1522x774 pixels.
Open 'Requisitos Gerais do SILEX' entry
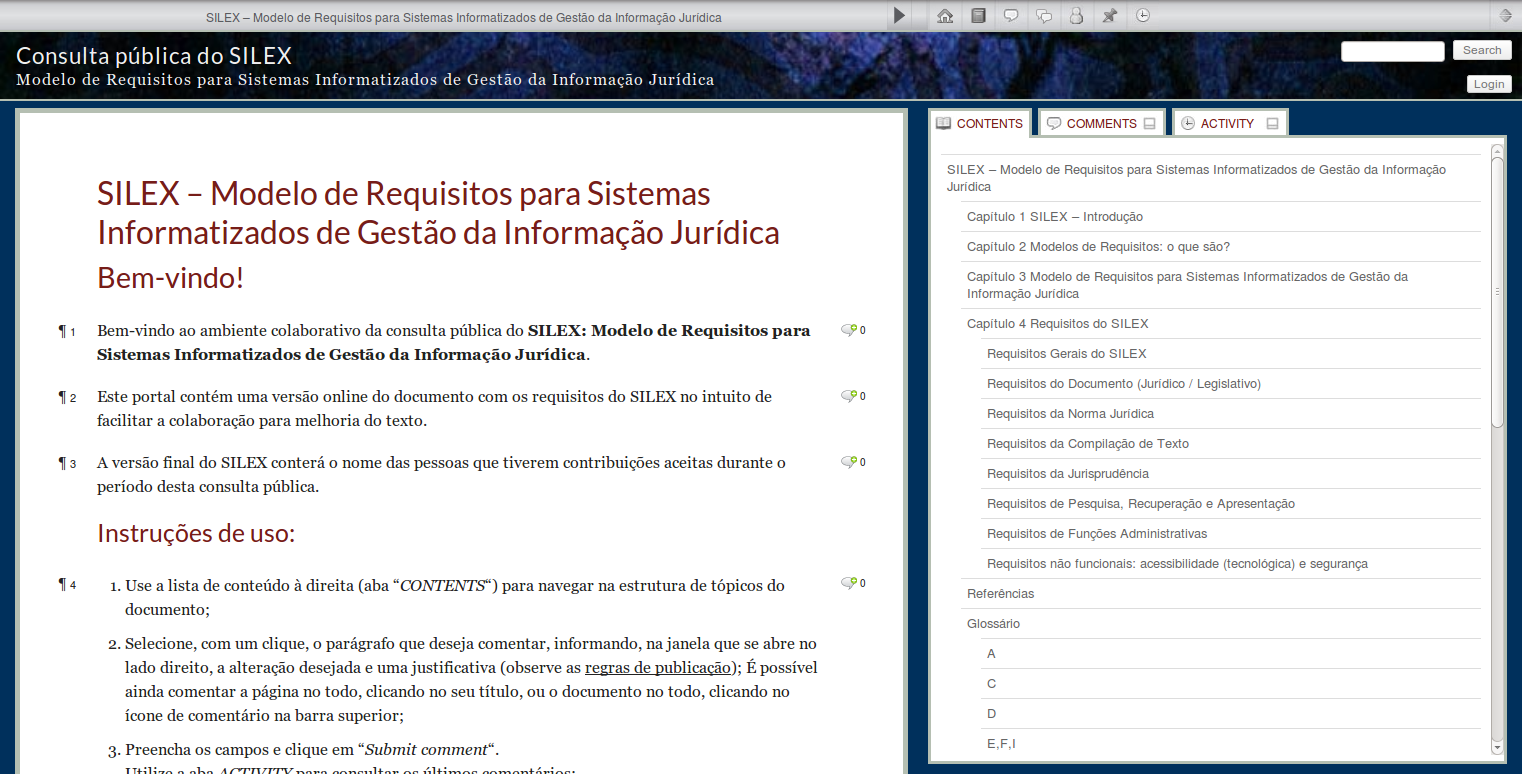(1231, 354)
